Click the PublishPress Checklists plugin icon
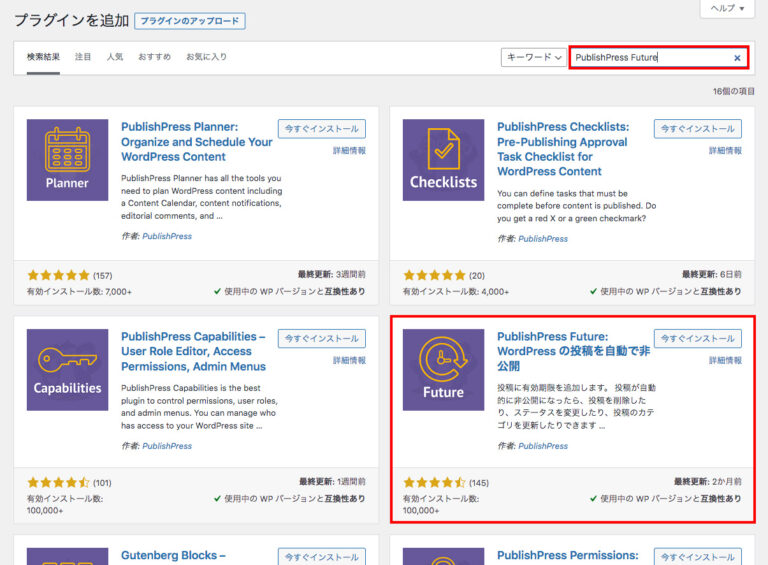This screenshot has height=565, width=768. pyautogui.click(x=443, y=160)
